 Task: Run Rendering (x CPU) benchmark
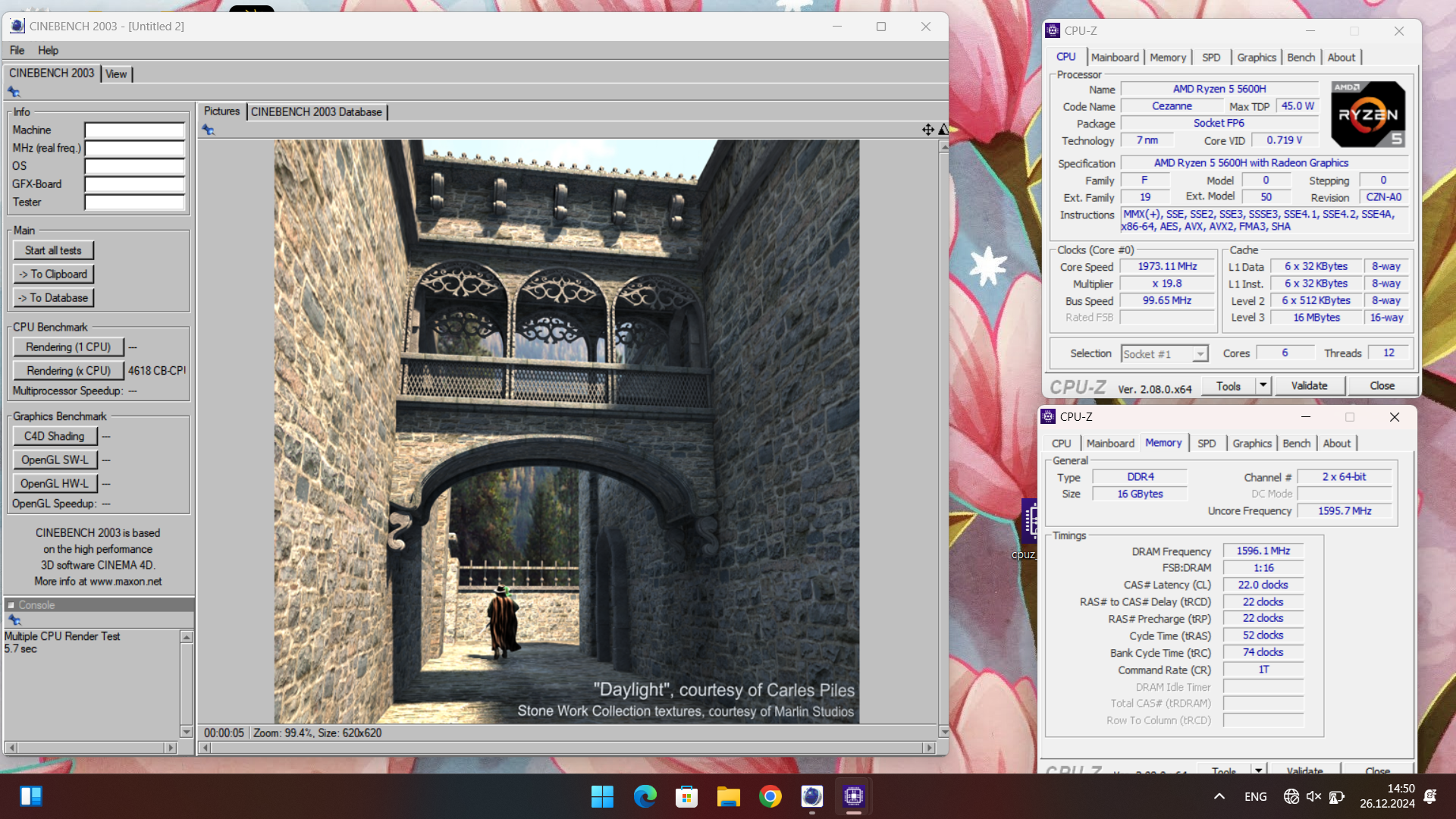point(68,371)
